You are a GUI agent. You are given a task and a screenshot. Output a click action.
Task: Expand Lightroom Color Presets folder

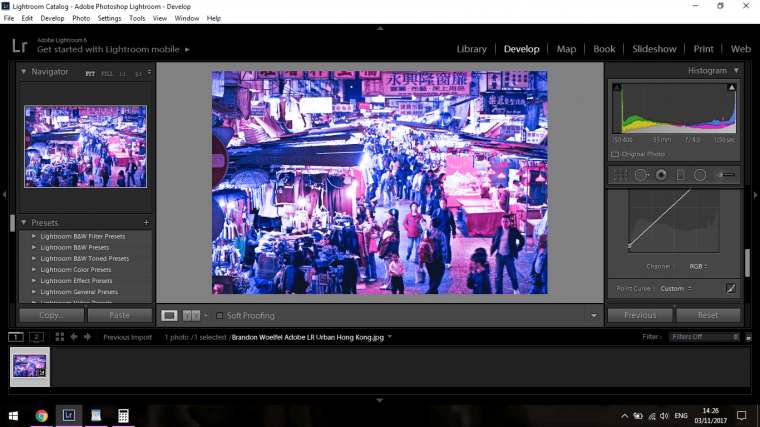(34, 269)
